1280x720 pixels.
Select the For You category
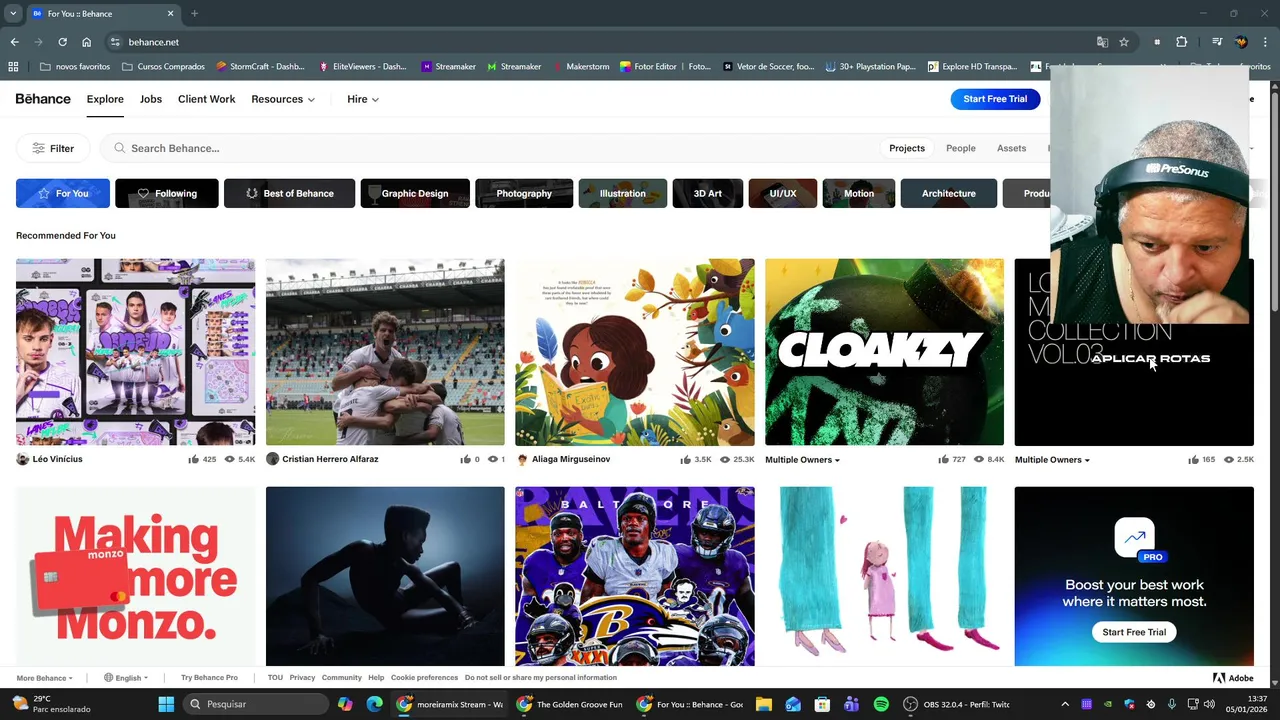(x=63, y=193)
